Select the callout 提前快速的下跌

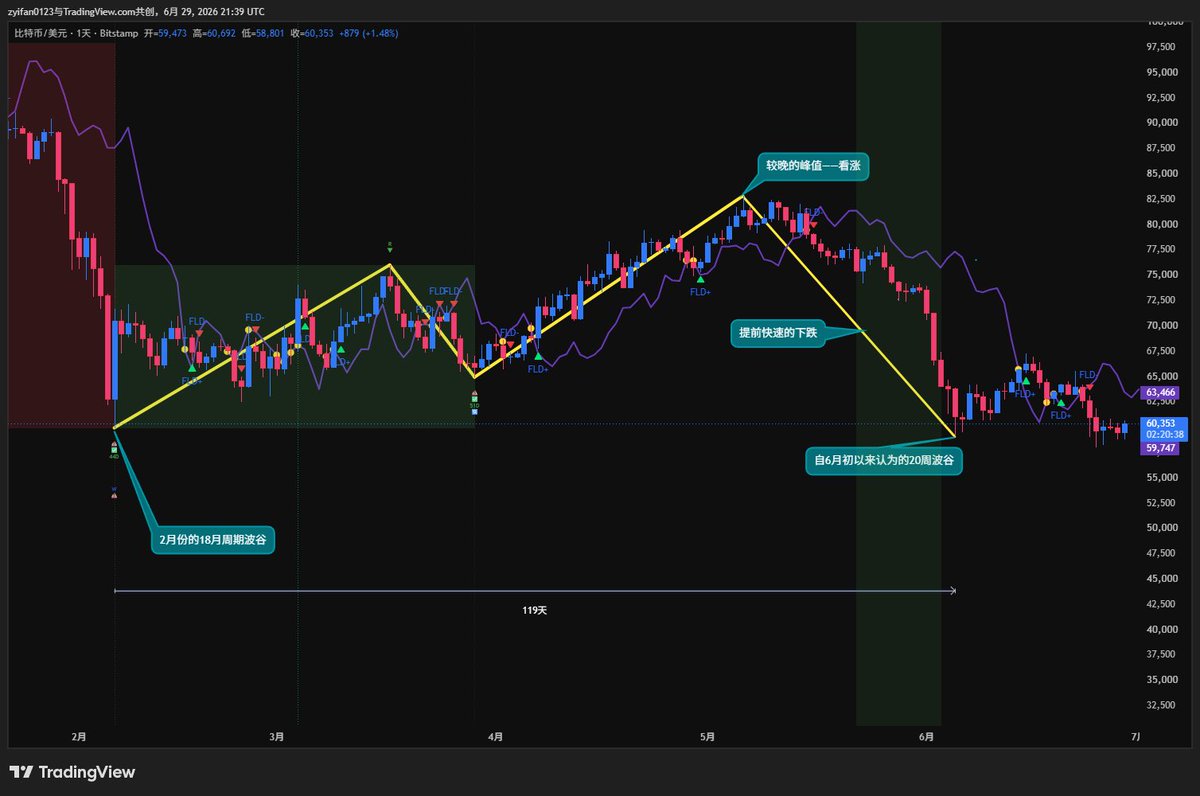(x=778, y=335)
